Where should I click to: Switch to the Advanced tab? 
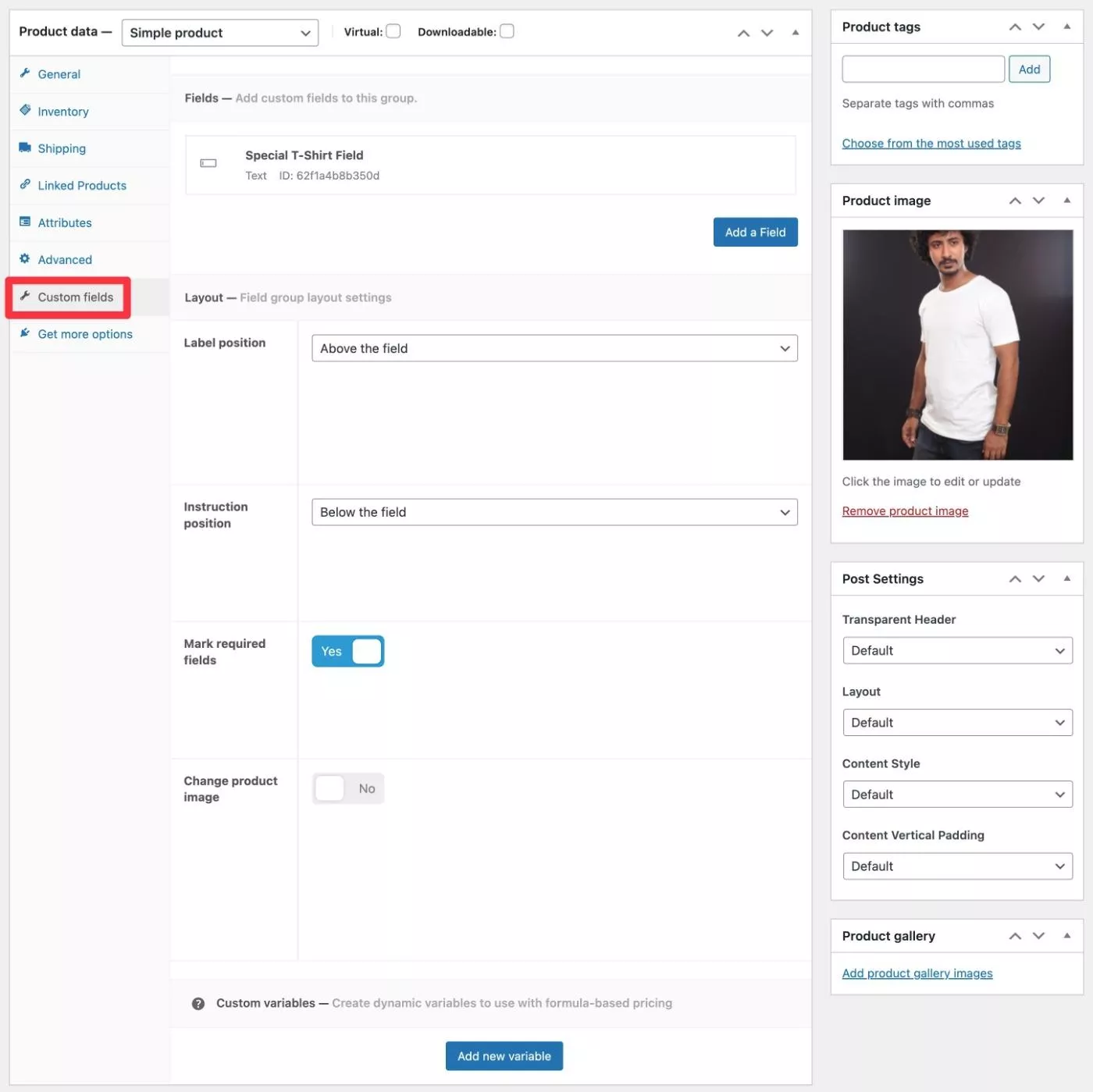(x=89, y=260)
